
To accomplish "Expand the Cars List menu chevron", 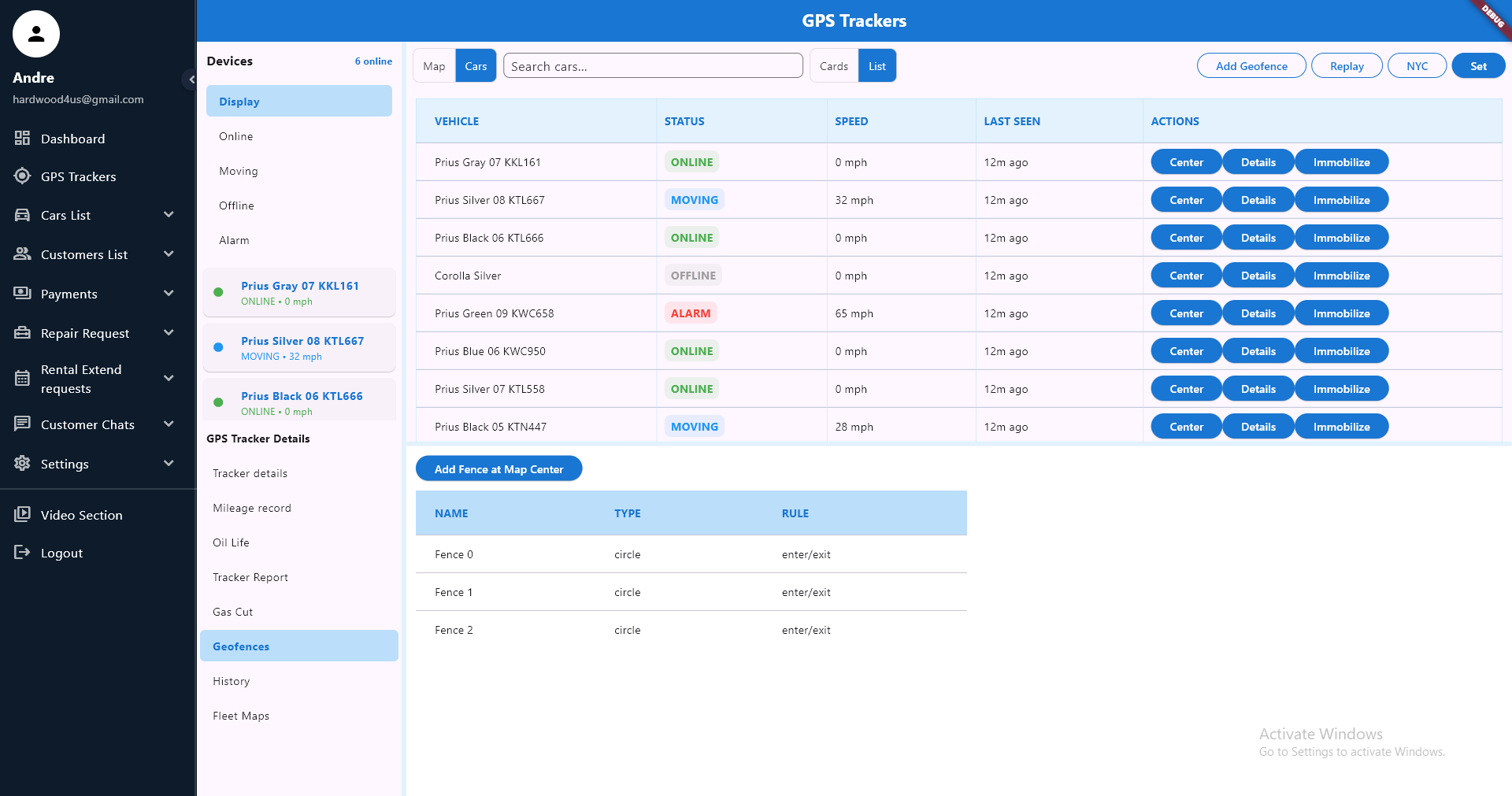I will point(169,215).
